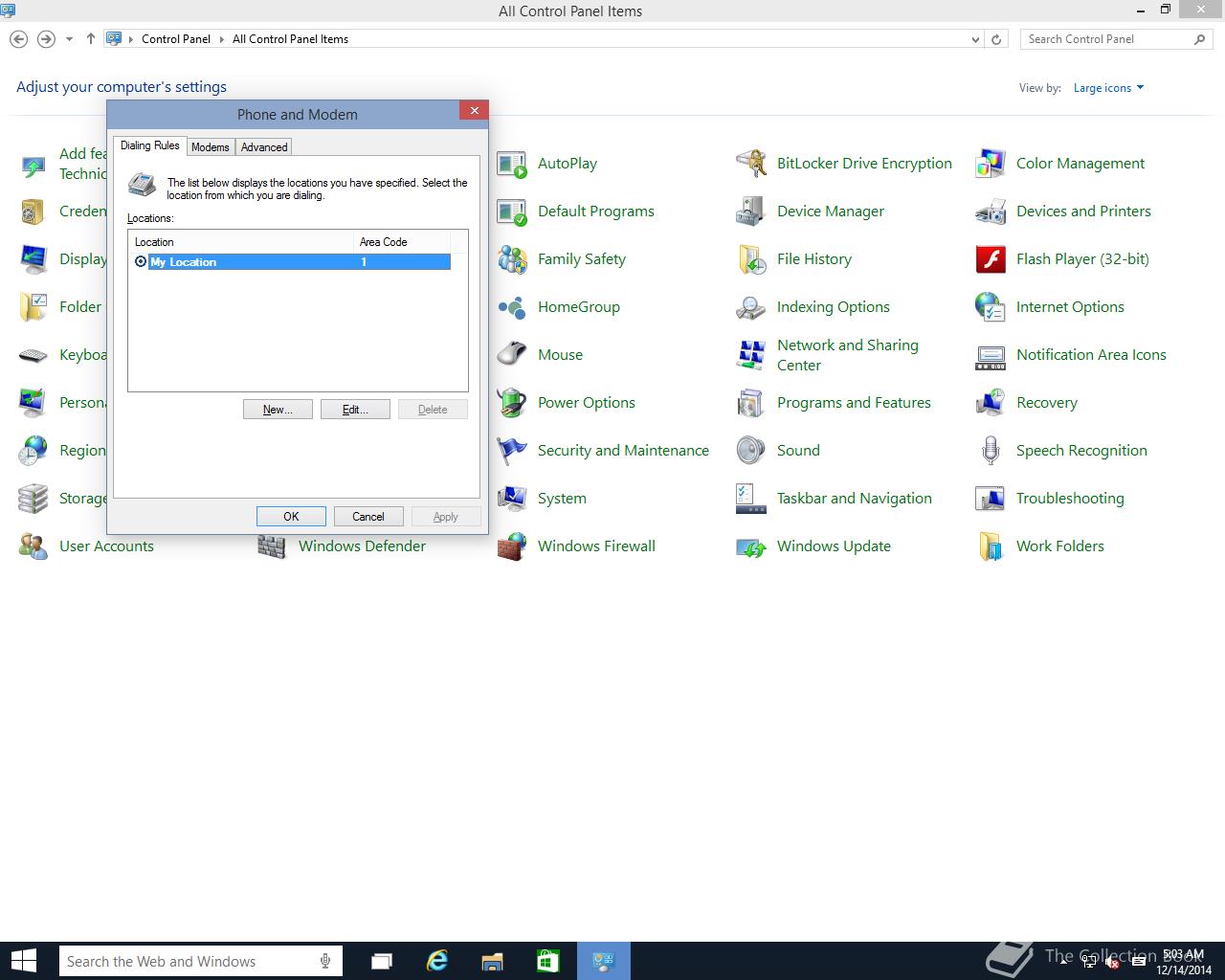Click the Area Code column header
The width and height of the screenshot is (1225, 980).
click(x=401, y=242)
